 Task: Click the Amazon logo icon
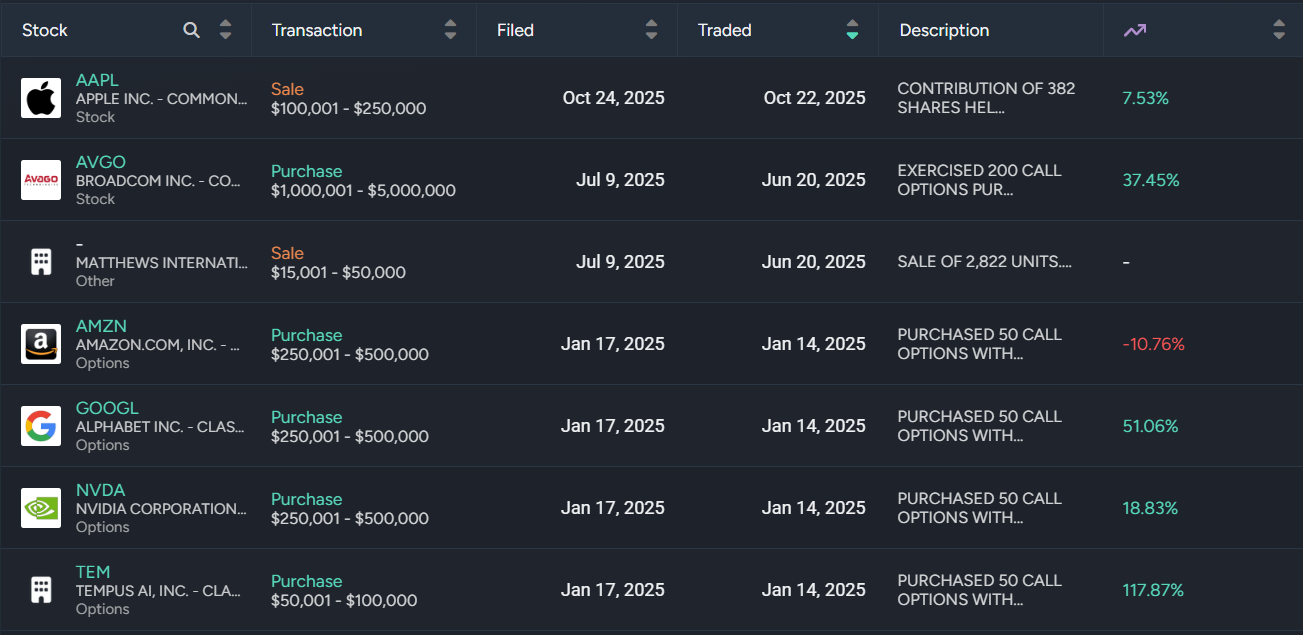click(41, 344)
